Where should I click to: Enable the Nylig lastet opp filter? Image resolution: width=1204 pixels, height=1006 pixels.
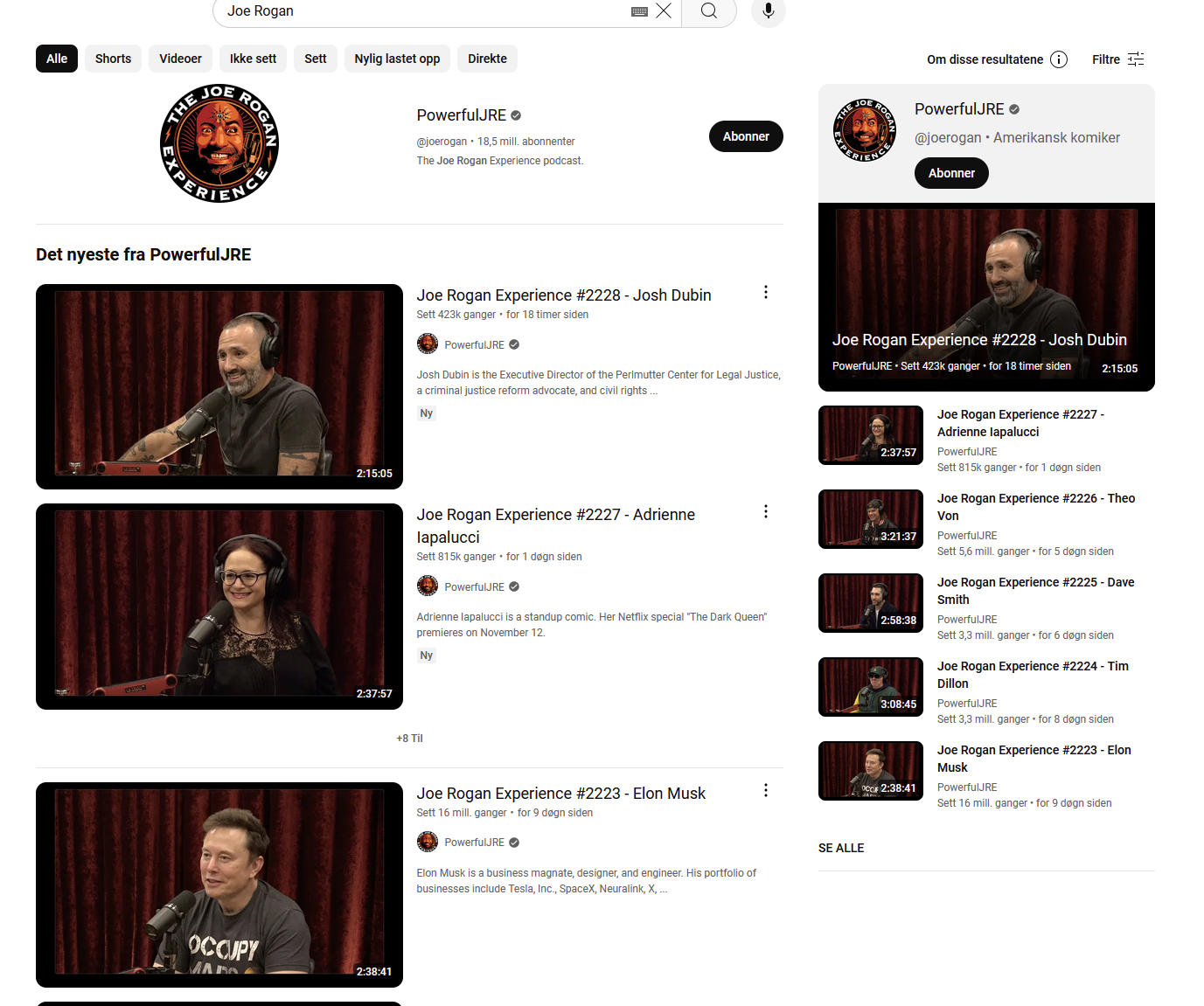point(397,59)
